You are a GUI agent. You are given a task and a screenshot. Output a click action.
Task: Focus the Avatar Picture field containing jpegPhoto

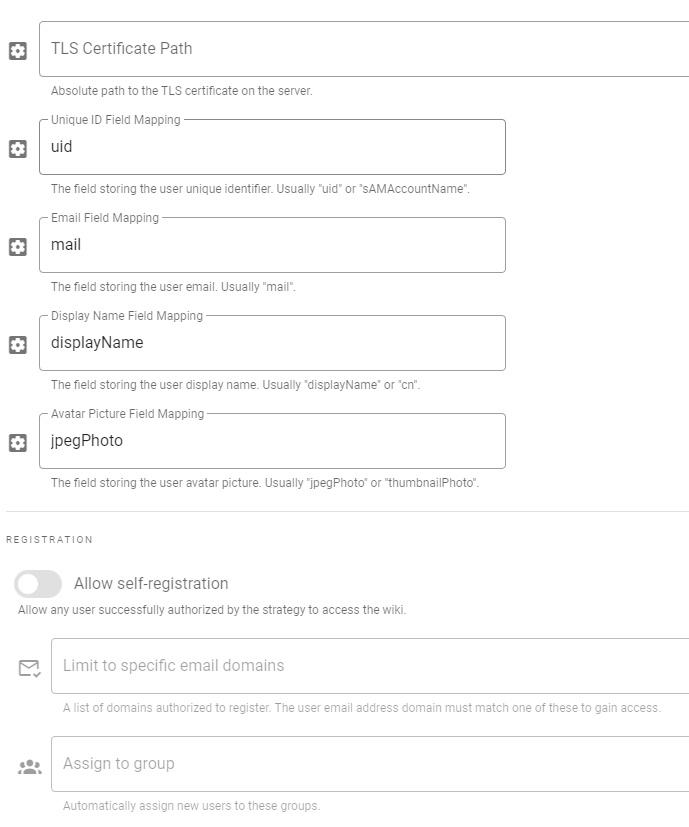coord(272,441)
